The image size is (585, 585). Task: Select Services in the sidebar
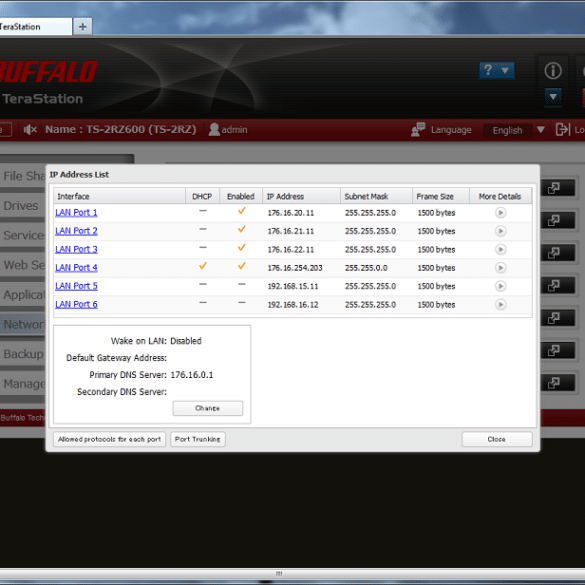point(22,235)
